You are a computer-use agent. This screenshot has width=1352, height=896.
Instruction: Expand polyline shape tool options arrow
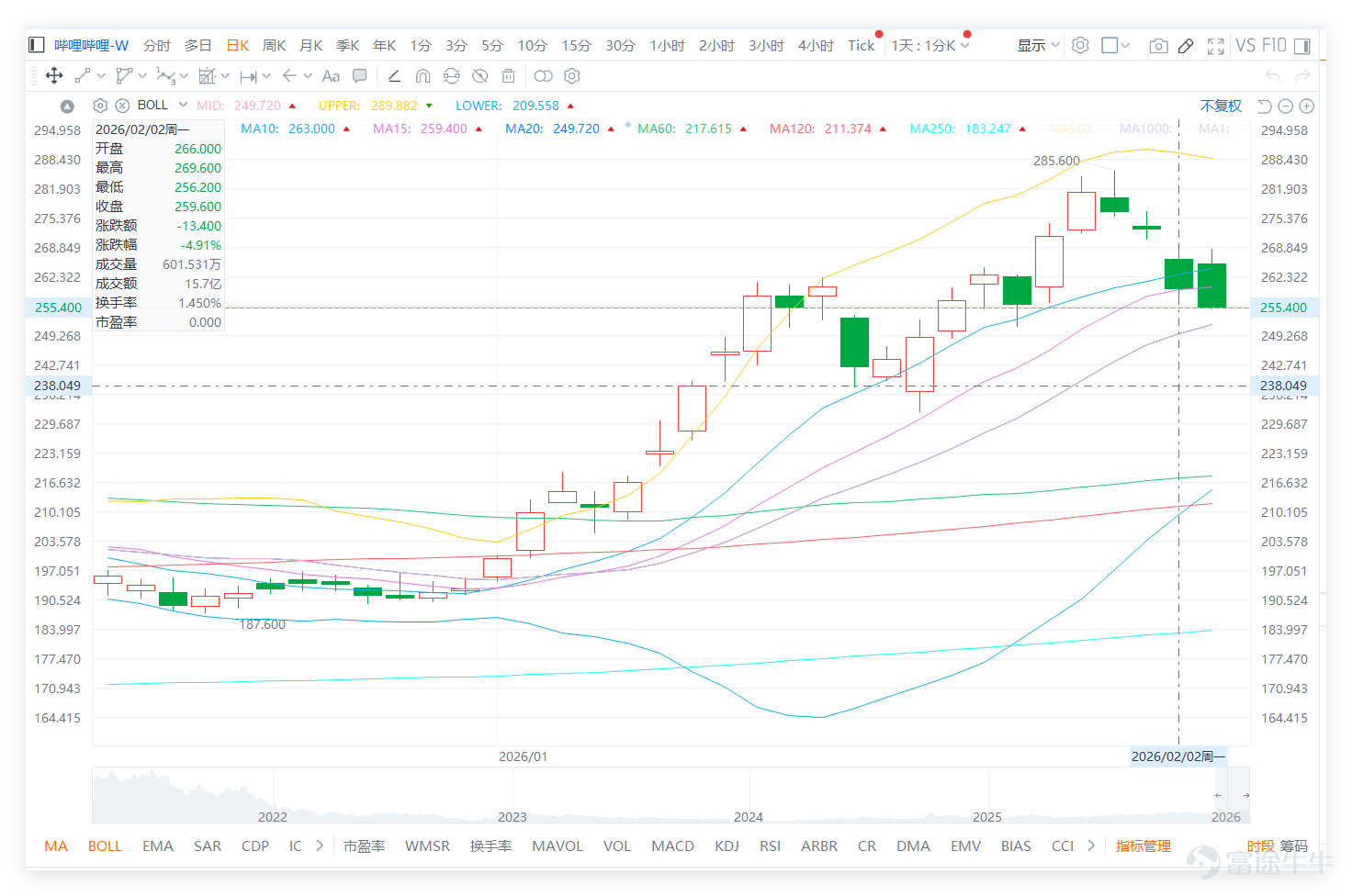[143, 76]
